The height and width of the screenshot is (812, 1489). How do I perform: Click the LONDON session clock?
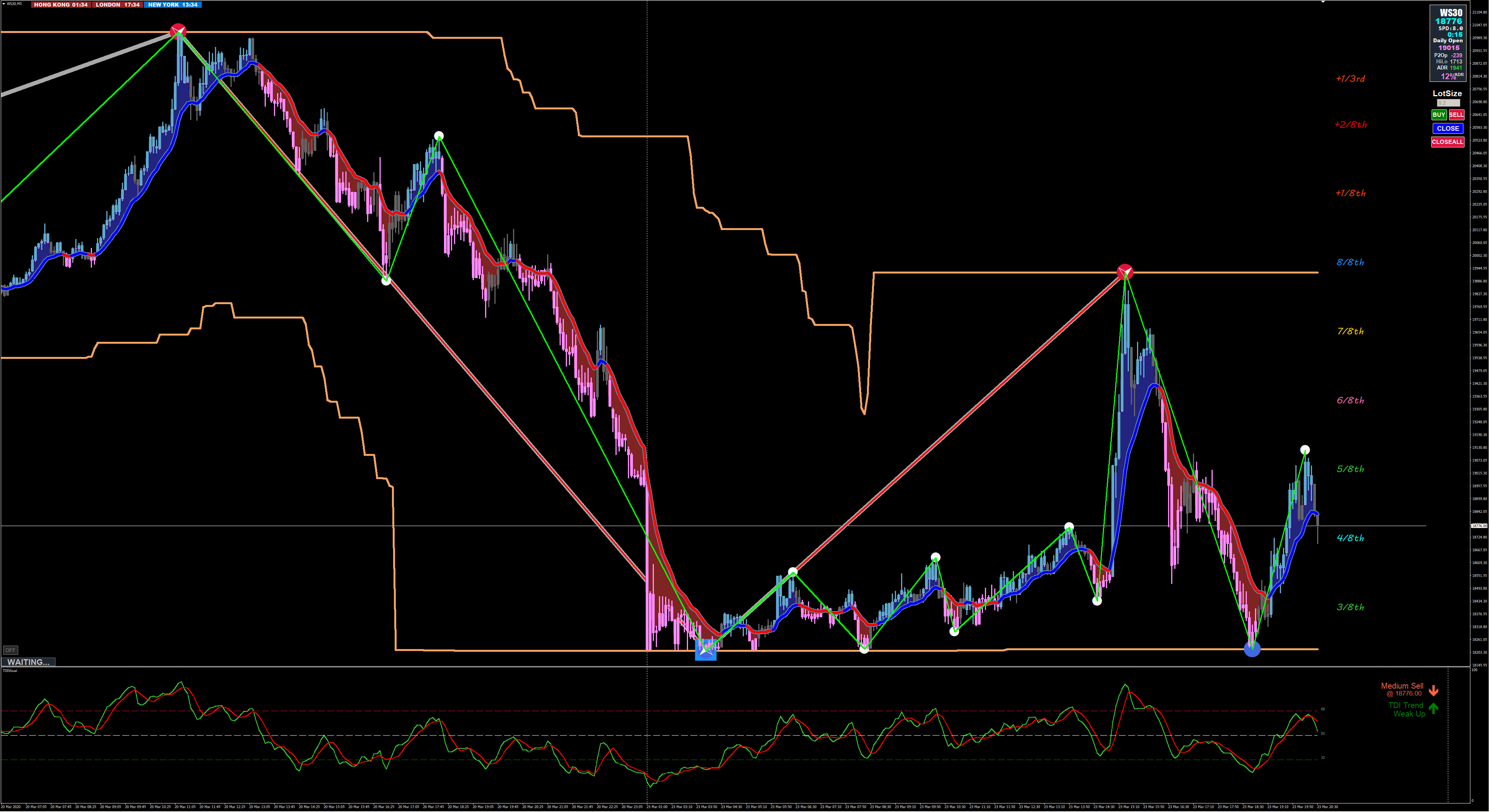[117, 5]
